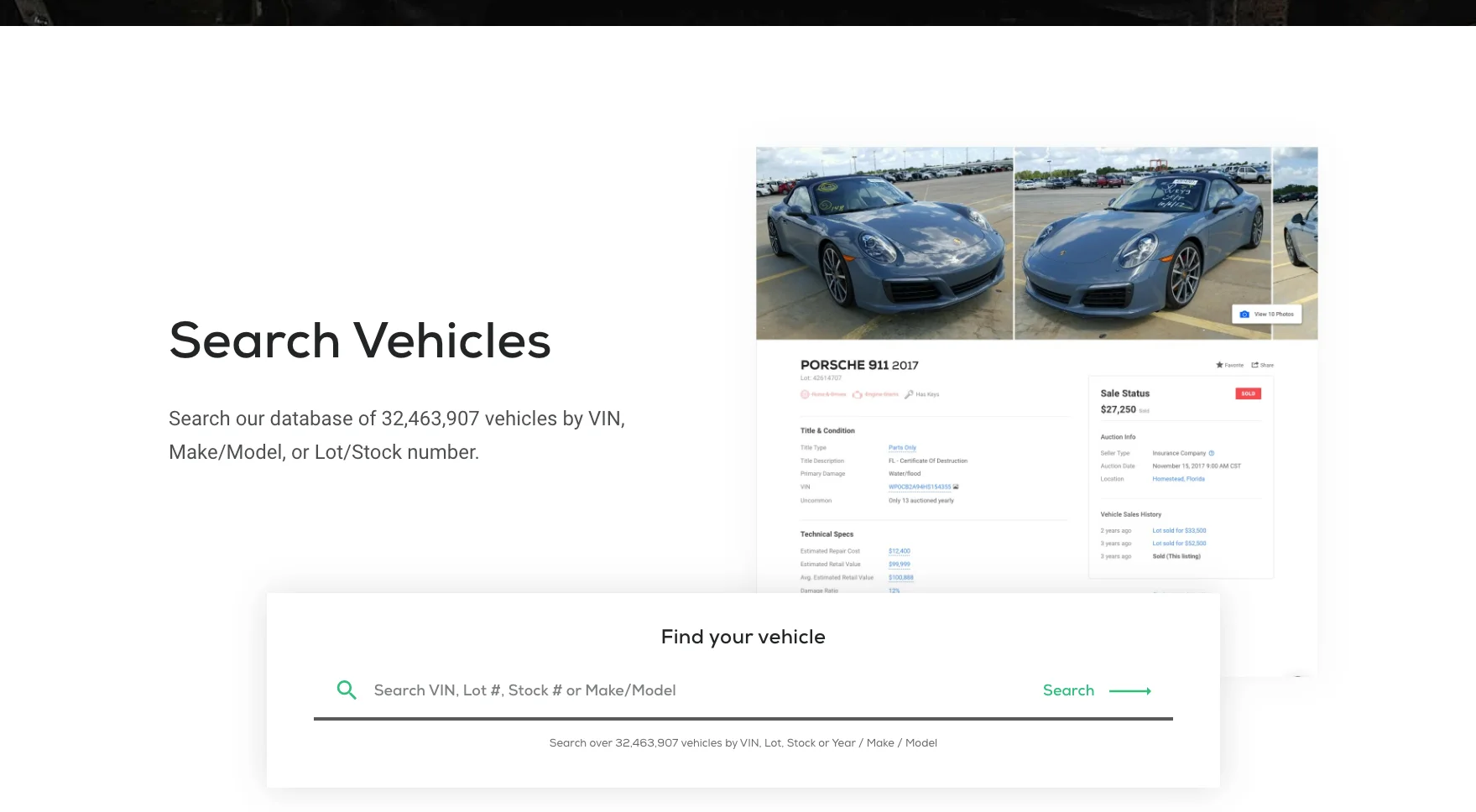
Task: Click the camera icon on View 10 Photos
Action: tap(1244, 313)
